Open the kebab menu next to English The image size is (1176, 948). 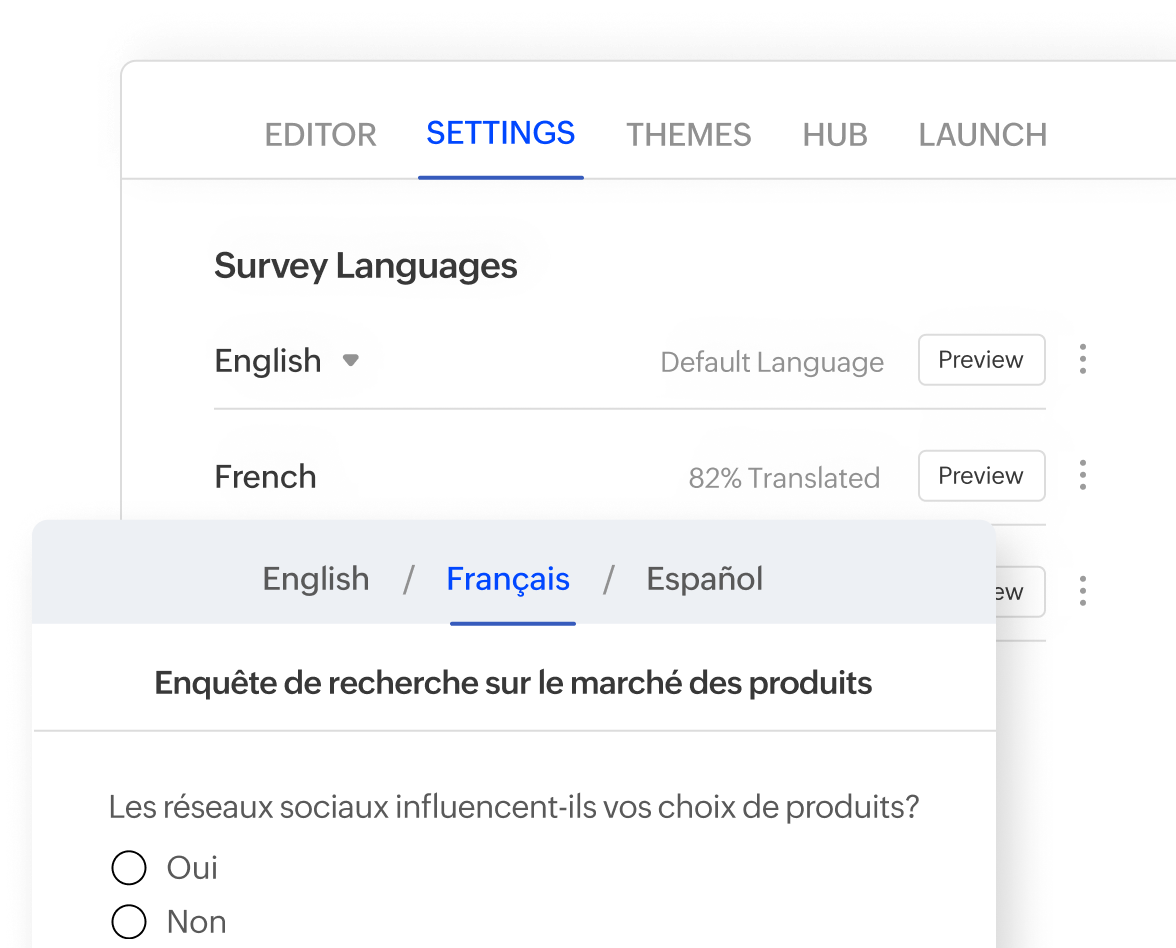tap(1083, 360)
